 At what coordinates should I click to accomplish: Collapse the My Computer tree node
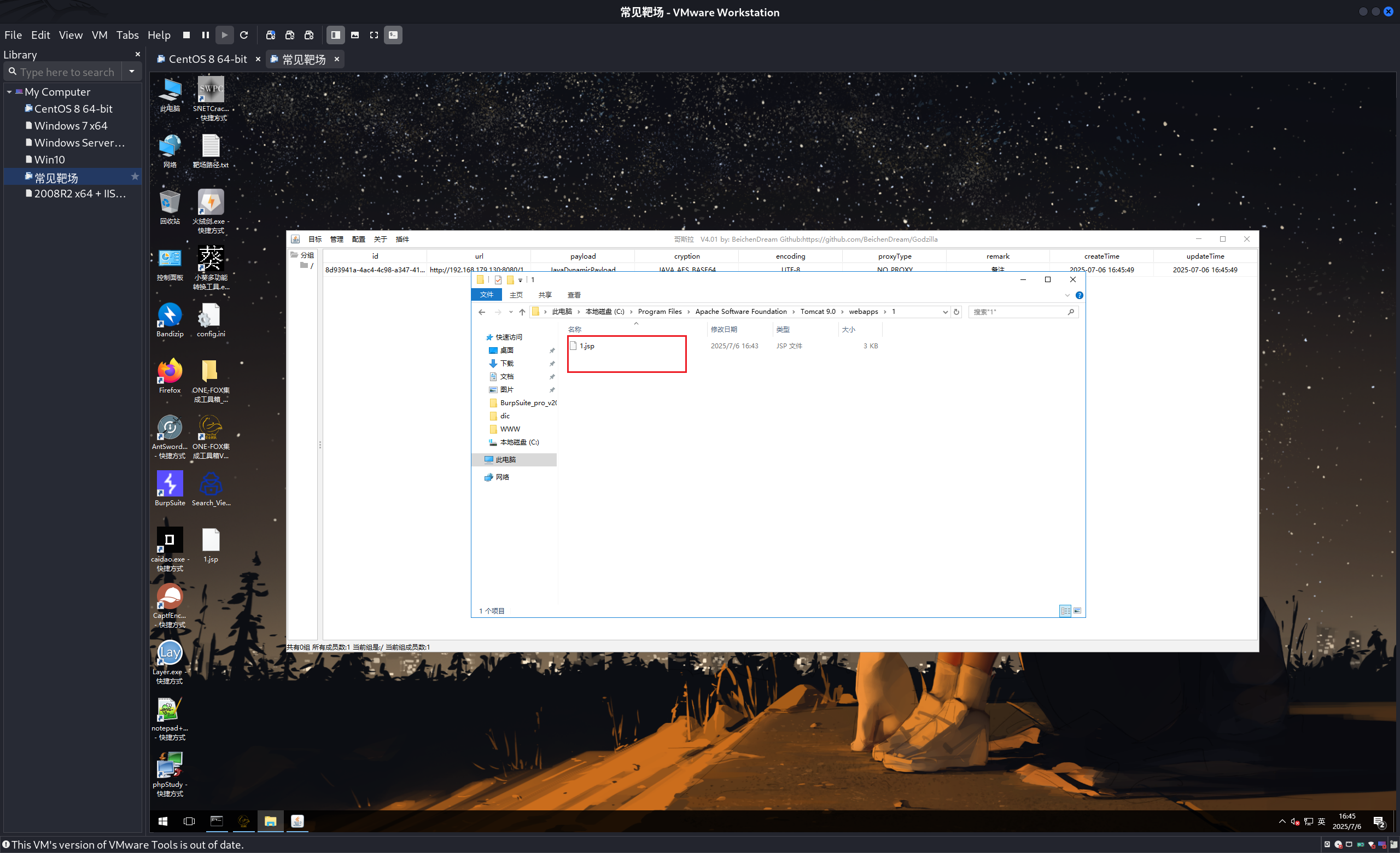point(9,92)
